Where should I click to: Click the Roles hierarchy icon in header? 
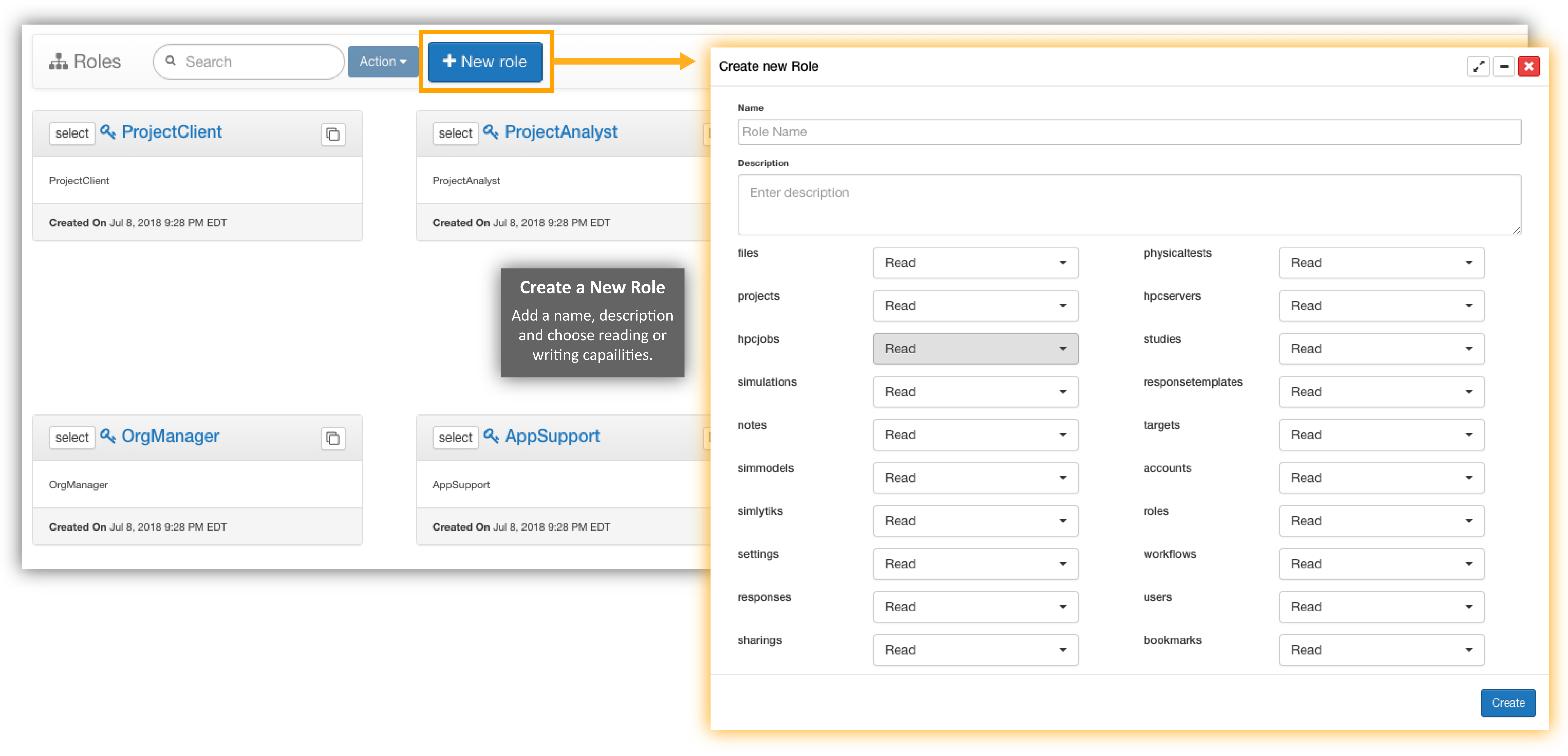click(58, 61)
